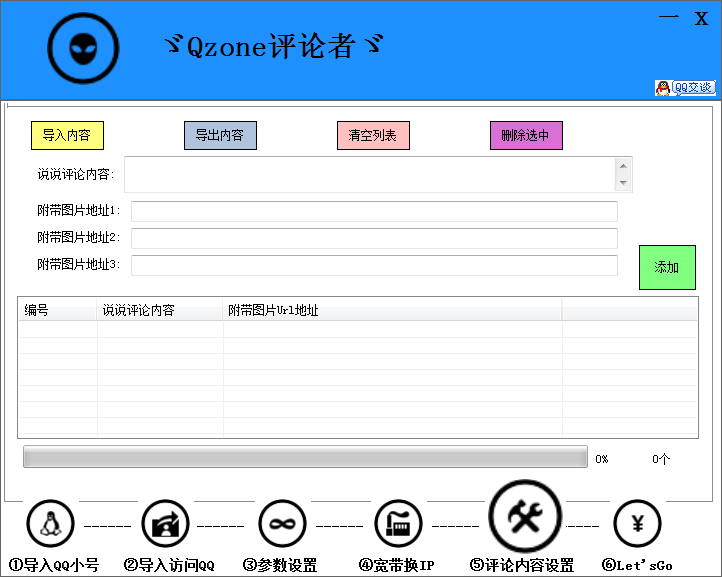Click the ③参数设置 label
The width and height of the screenshot is (722, 577).
280,565
